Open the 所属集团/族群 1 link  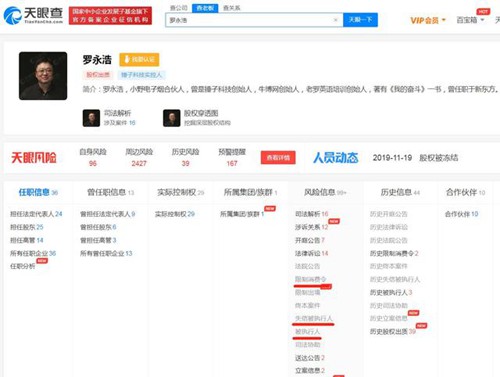point(242,214)
